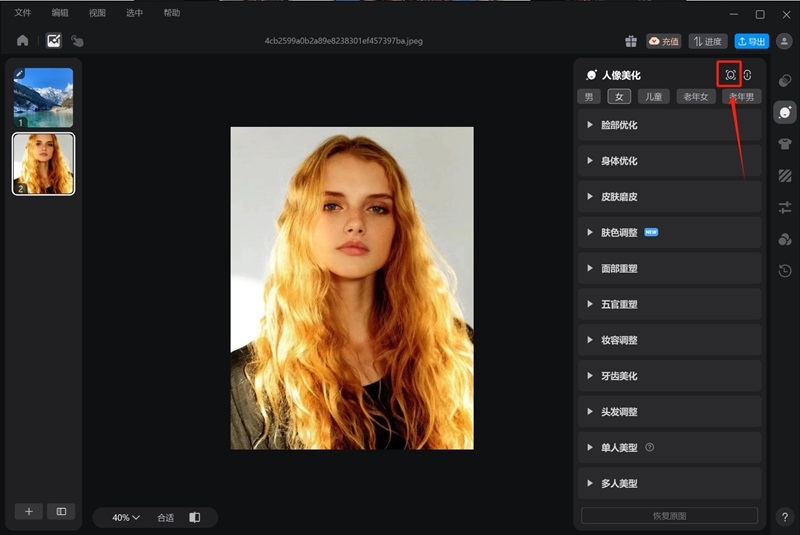
Task: Open the adjustment sliders tool in right sidebar
Action: point(785,208)
